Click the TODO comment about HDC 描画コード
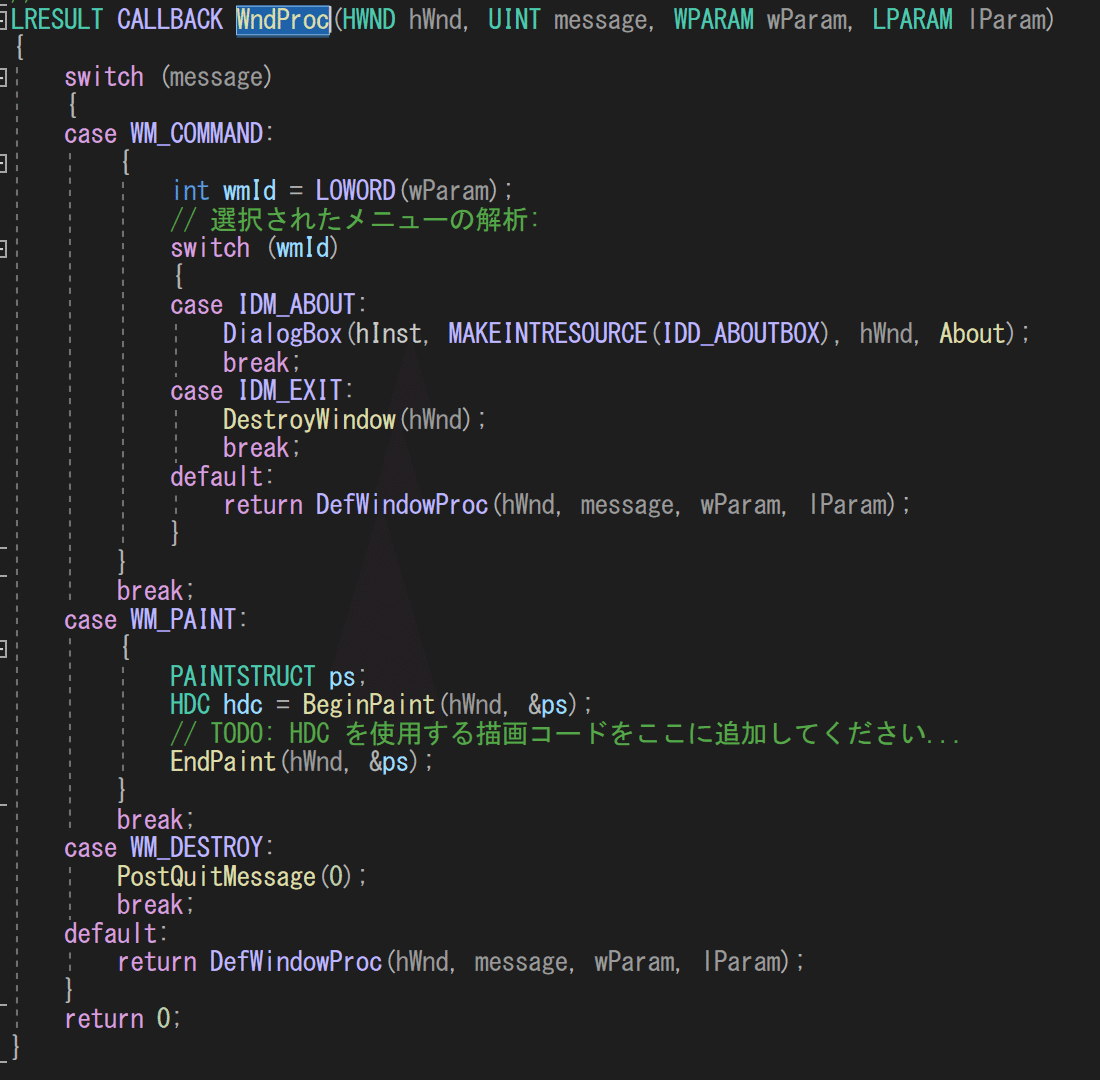This screenshot has height=1080, width=1100. tap(565, 734)
